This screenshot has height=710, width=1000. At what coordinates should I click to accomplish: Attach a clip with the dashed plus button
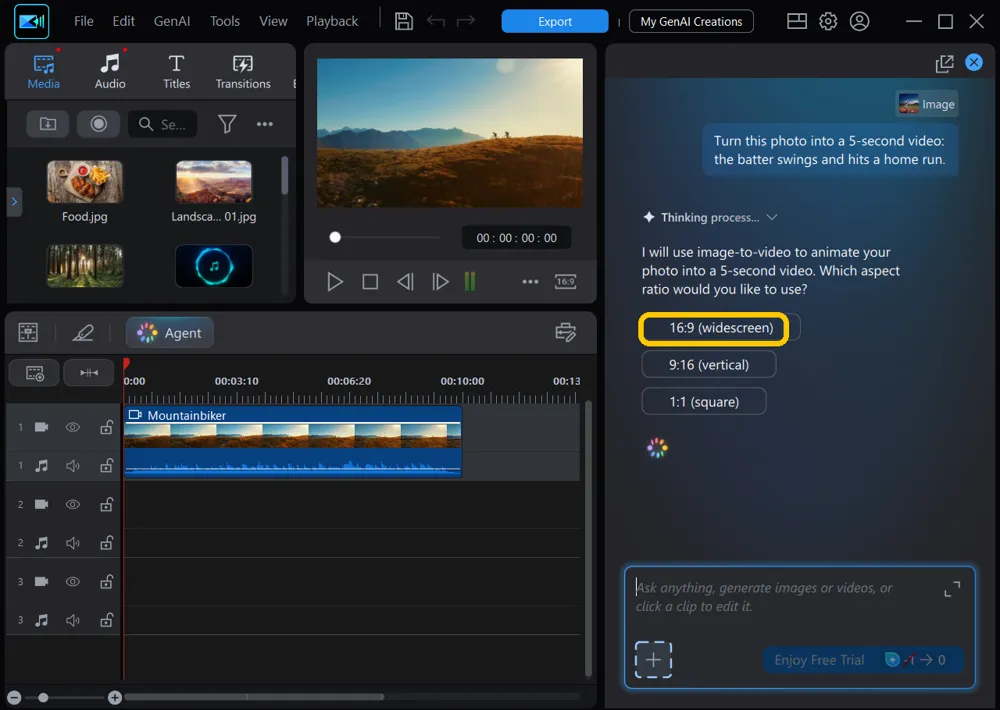tap(653, 660)
